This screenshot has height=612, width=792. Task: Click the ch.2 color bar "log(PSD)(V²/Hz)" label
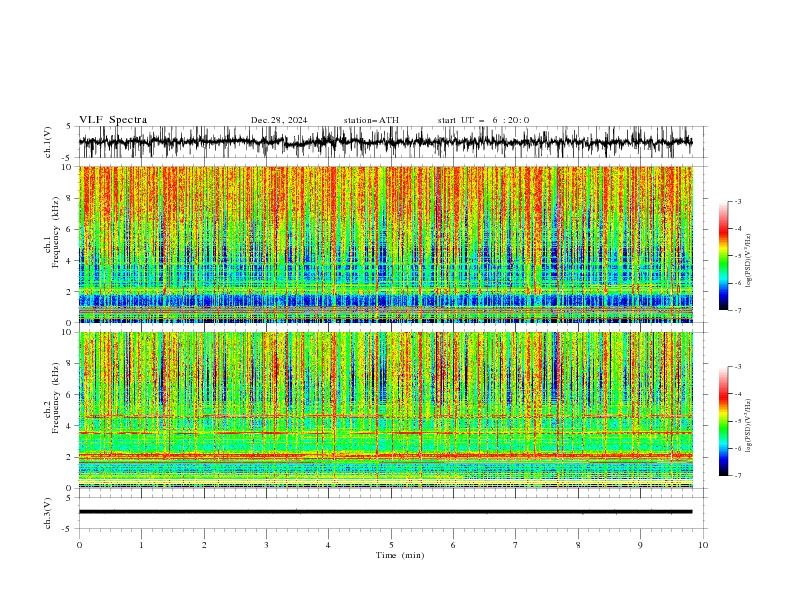tap(748, 426)
